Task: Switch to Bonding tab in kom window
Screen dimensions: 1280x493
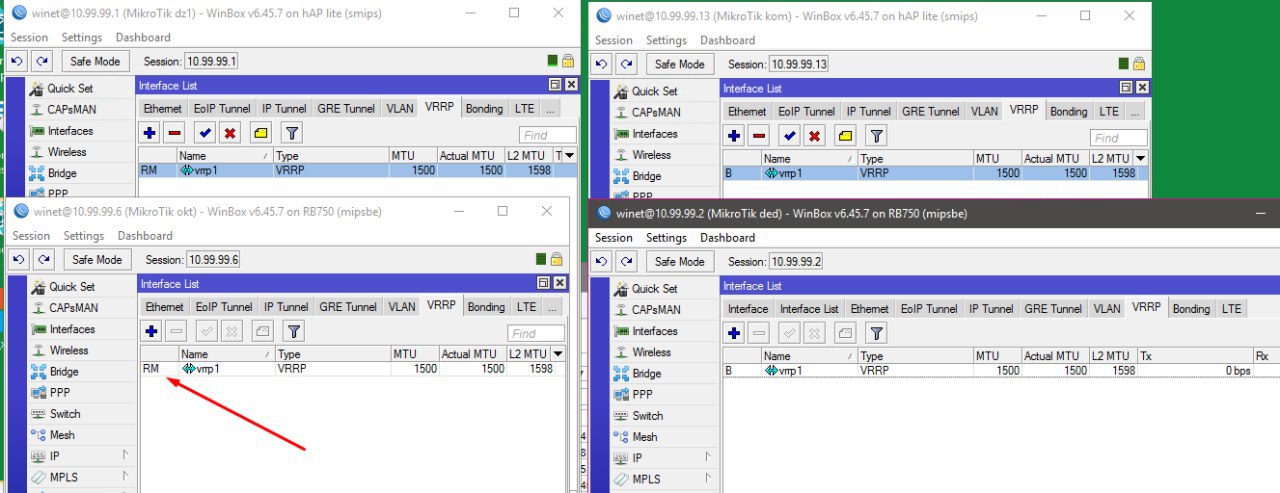Action: click(1069, 111)
